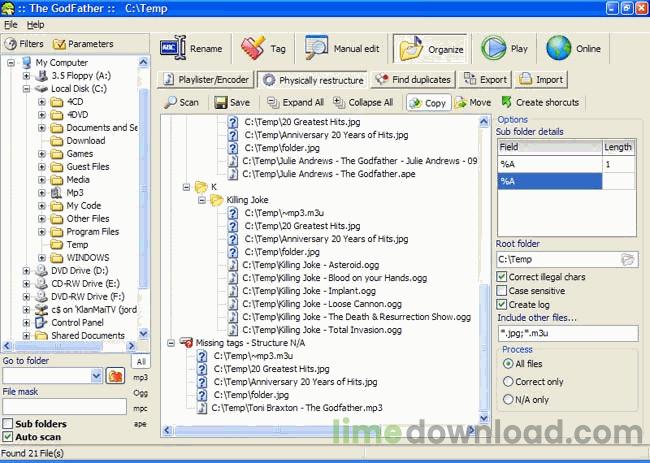
Task: Open the Manual edit tool
Action: [x=345, y=48]
